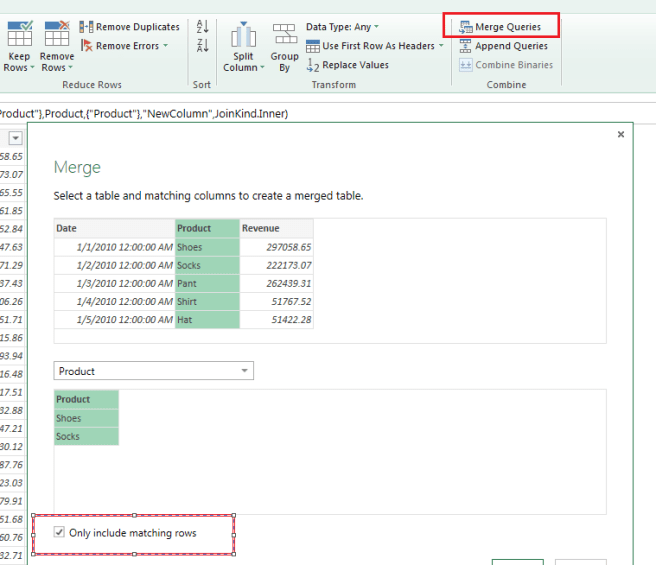
Task: Close the Merge dialog with X
Action: coord(620,134)
